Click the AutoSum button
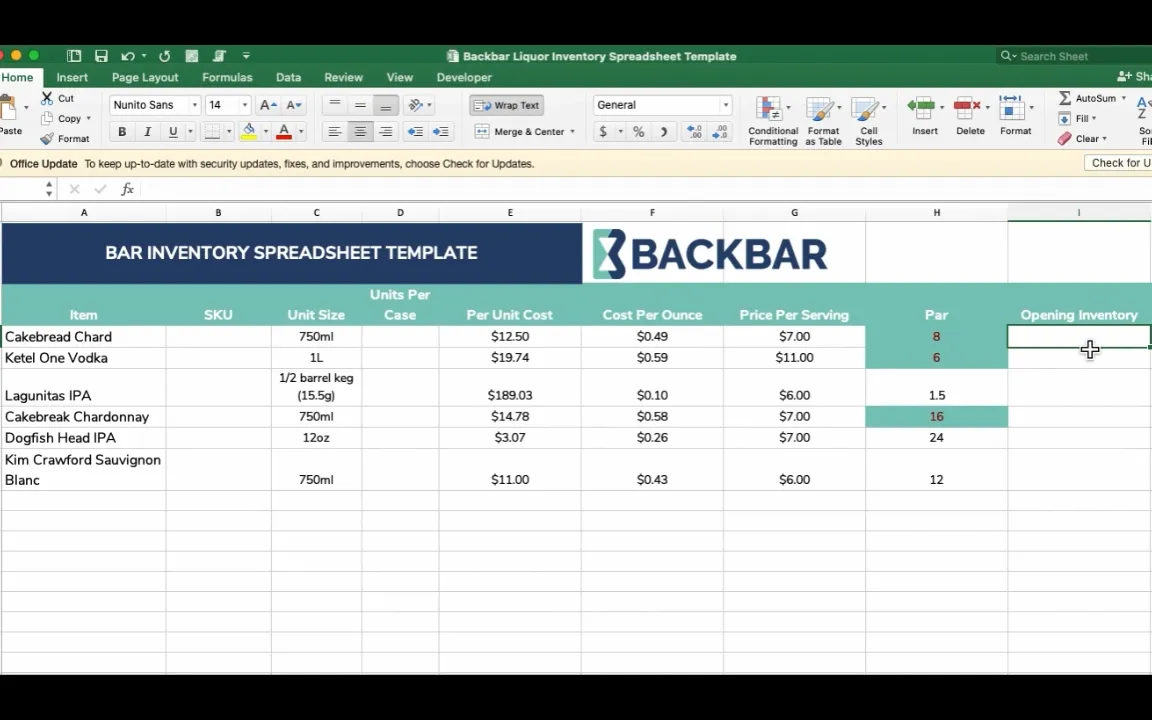The image size is (1152, 720). pos(1092,98)
